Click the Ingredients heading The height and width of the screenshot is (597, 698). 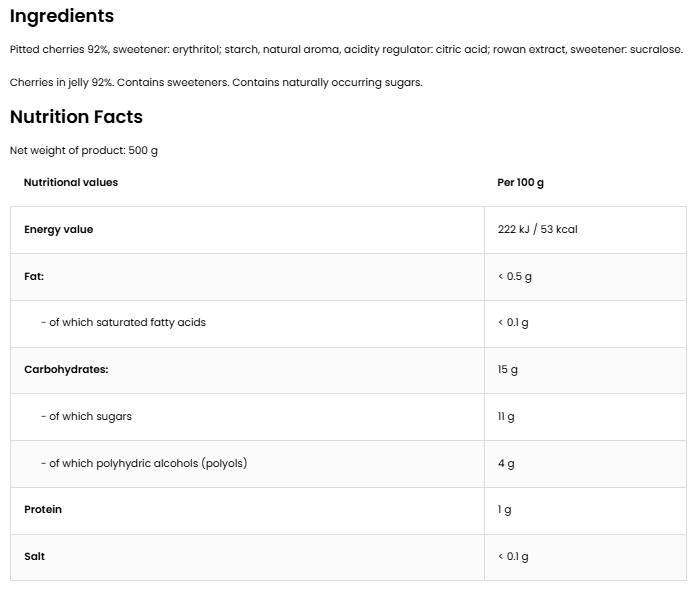click(x=62, y=16)
